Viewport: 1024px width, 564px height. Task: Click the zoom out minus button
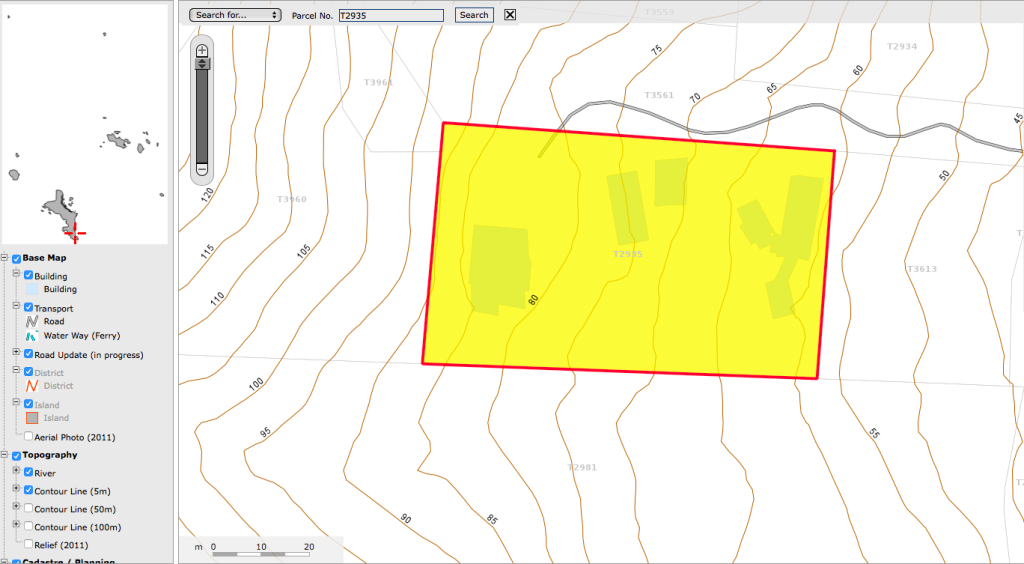click(202, 170)
